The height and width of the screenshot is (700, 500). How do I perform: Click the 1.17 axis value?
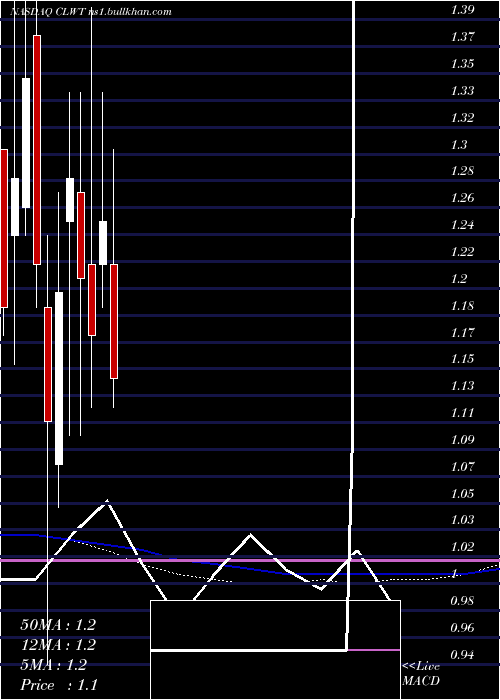click(462, 333)
